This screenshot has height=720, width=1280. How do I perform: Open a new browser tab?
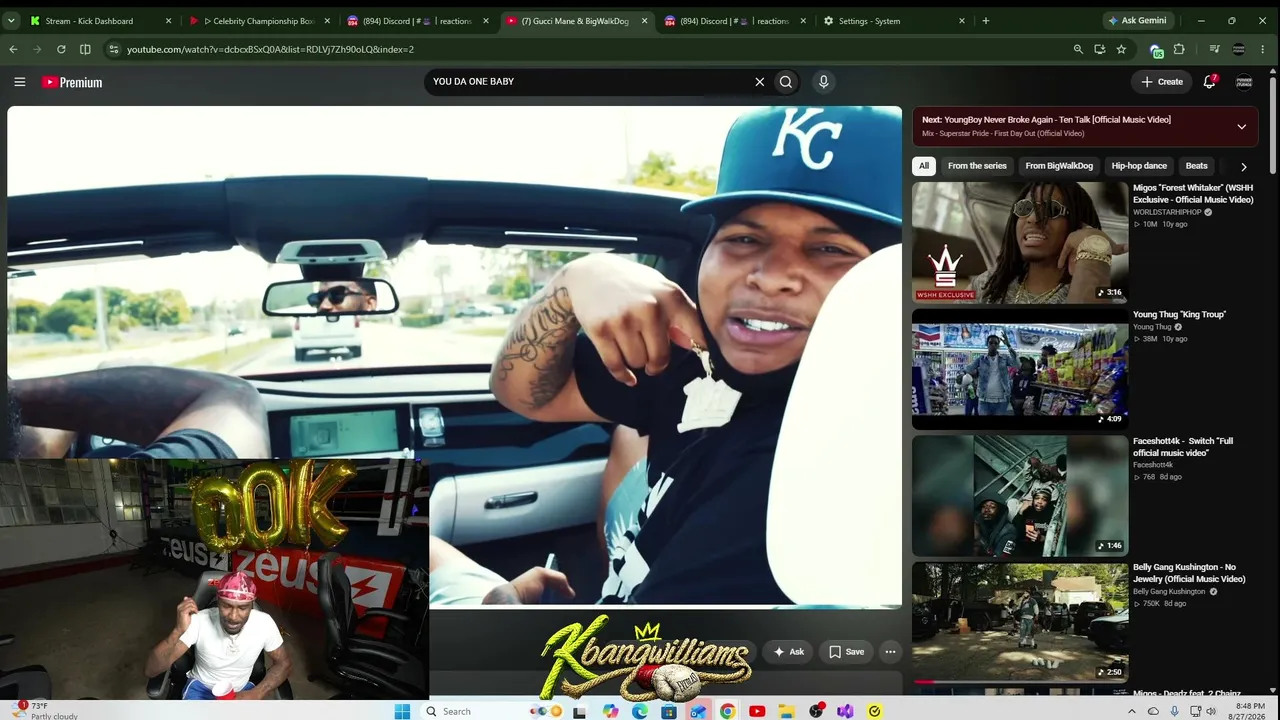coord(985,20)
